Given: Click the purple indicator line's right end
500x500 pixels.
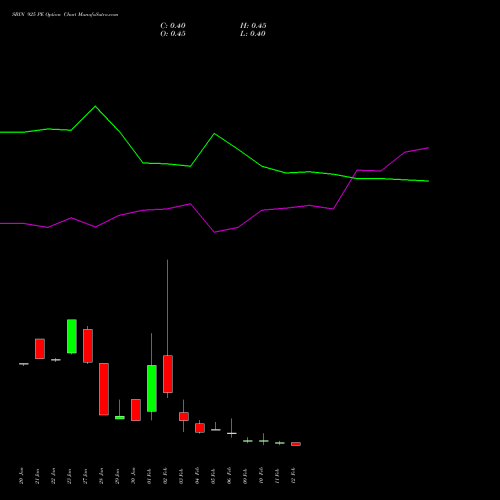Looking at the screenshot, I should 428,148.
